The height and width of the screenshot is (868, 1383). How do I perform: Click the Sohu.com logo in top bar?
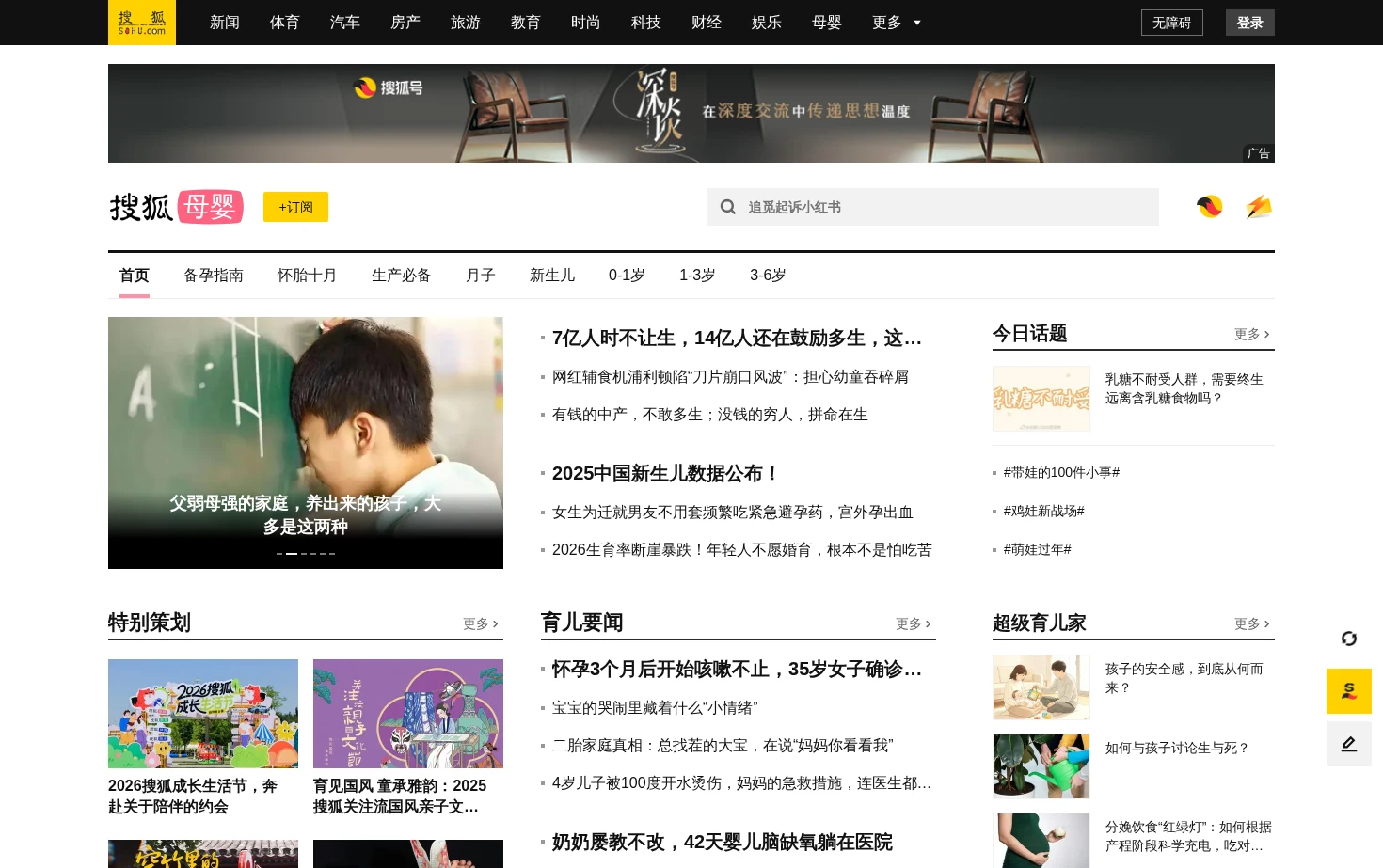(x=142, y=23)
